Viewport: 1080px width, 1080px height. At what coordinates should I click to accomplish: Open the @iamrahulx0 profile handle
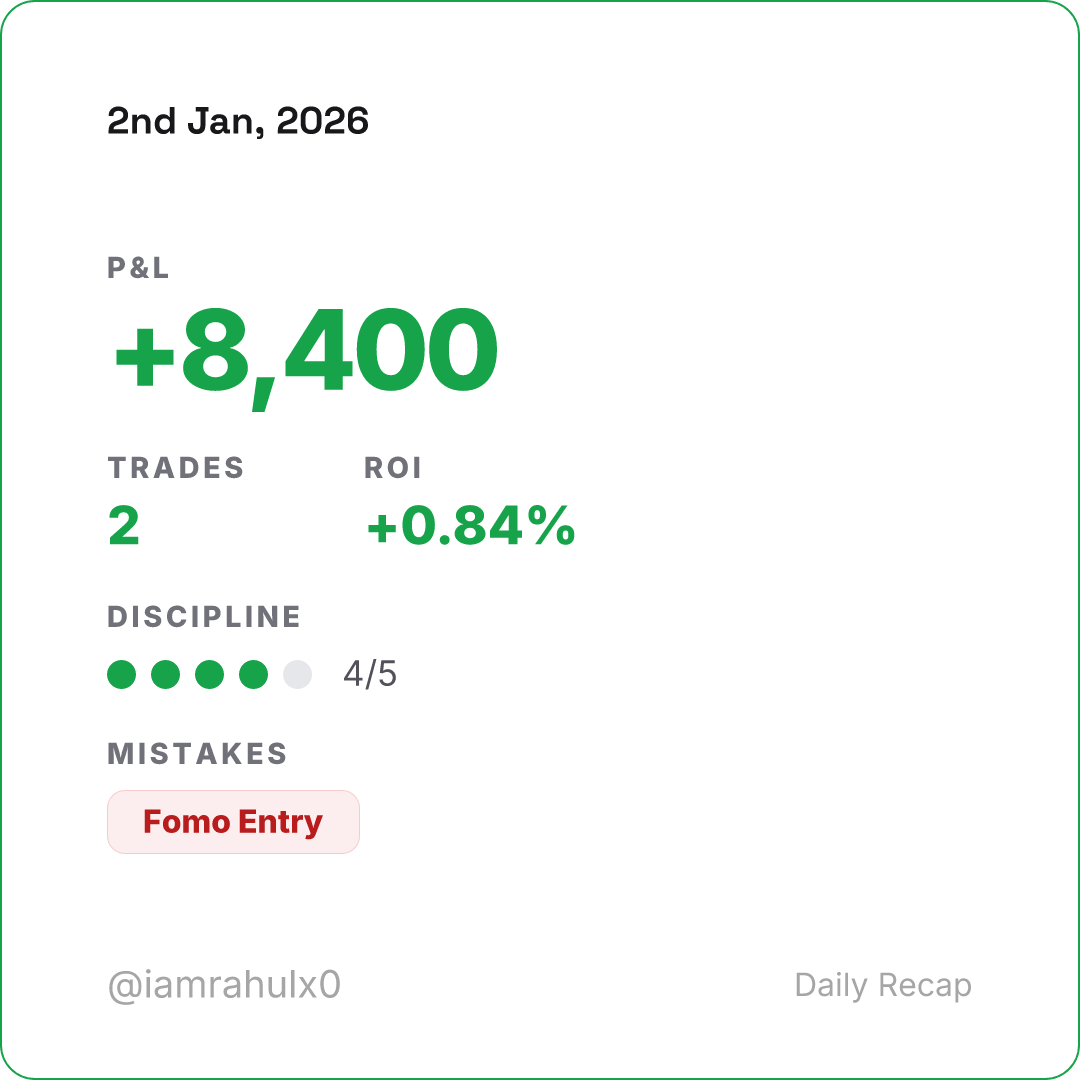pyautogui.click(x=224, y=986)
